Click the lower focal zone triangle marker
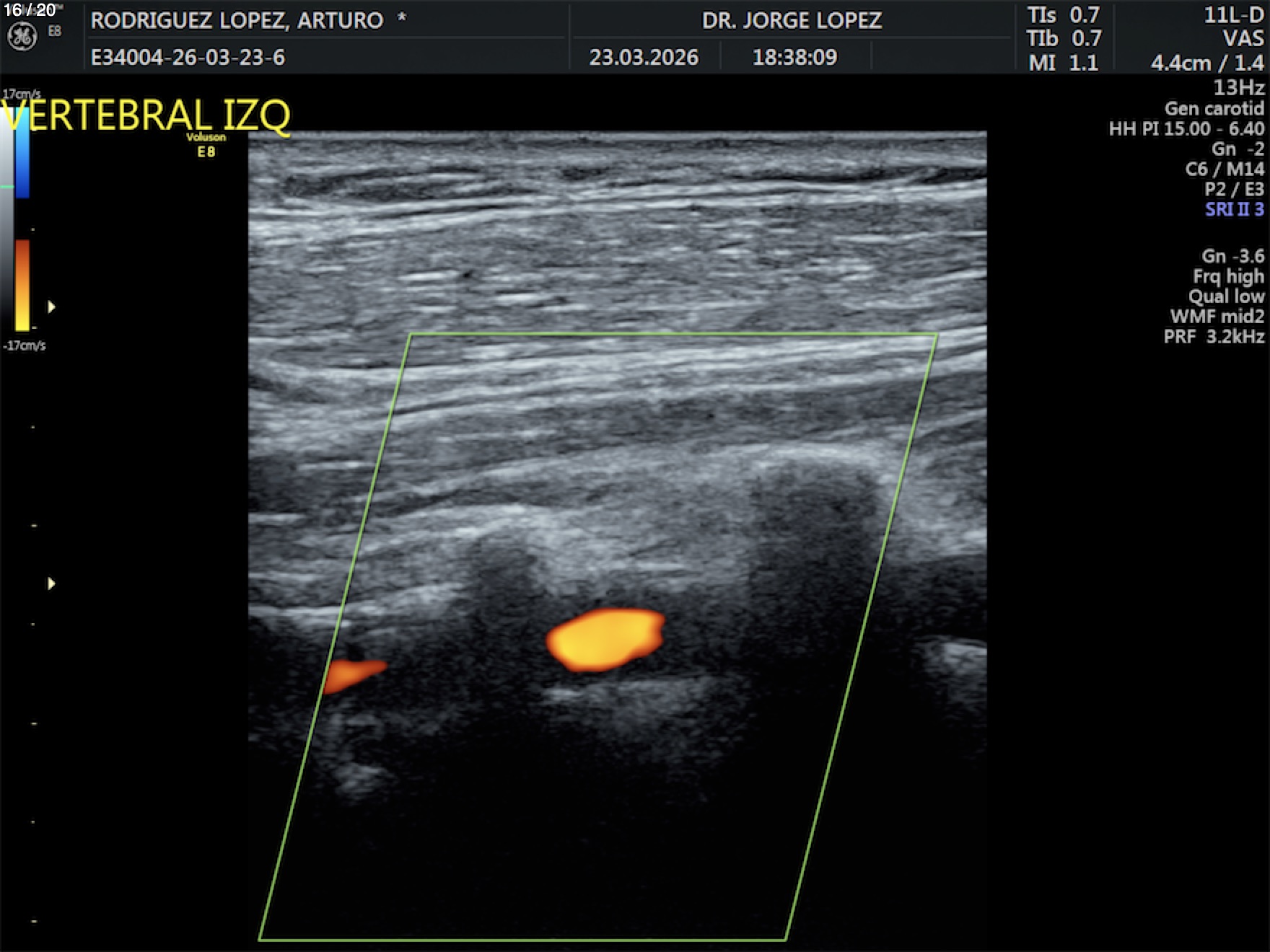The height and width of the screenshot is (952, 1270). (x=51, y=583)
